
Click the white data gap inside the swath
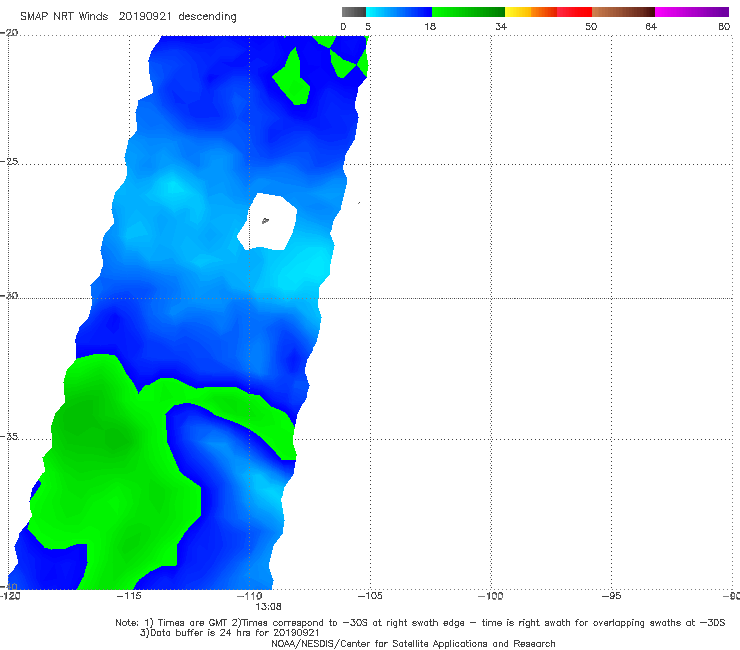pyautogui.click(x=268, y=222)
